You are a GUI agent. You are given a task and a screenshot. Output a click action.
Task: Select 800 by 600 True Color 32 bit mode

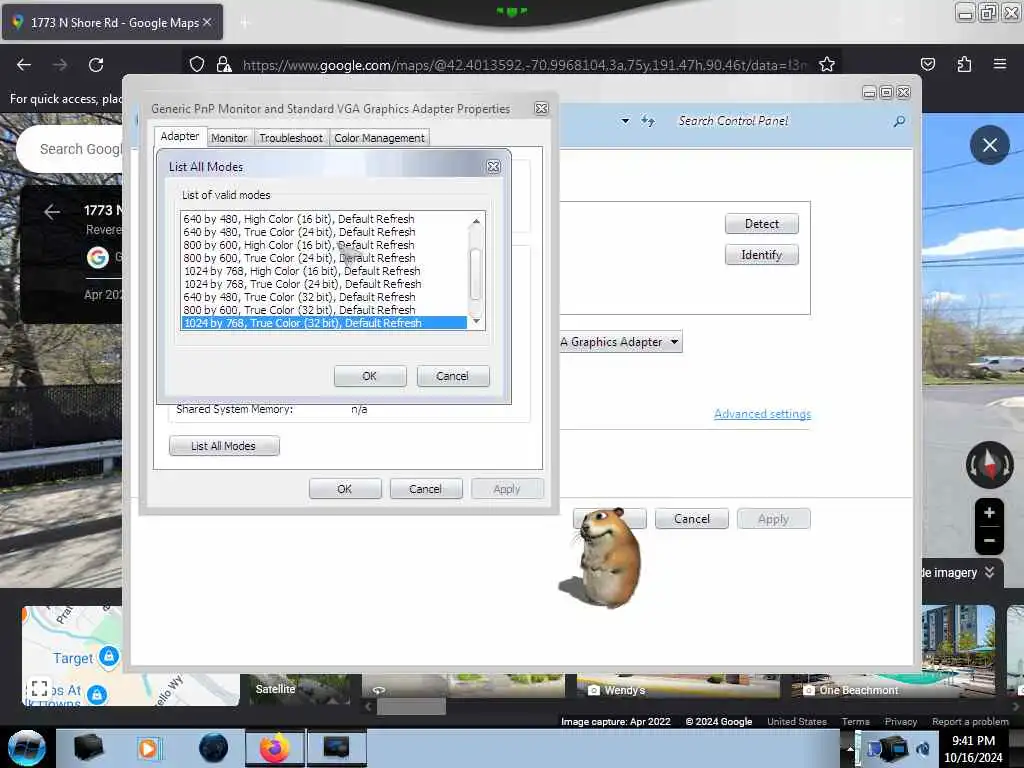[x=324, y=310]
